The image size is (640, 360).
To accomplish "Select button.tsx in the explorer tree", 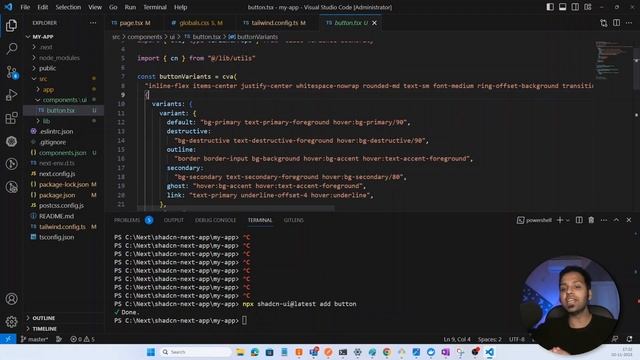I will pyautogui.click(x=60, y=110).
